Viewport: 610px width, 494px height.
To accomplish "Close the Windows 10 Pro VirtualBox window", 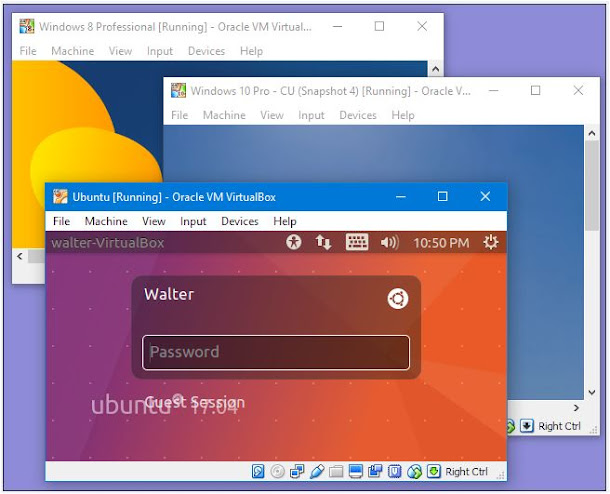I will (x=578, y=90).
